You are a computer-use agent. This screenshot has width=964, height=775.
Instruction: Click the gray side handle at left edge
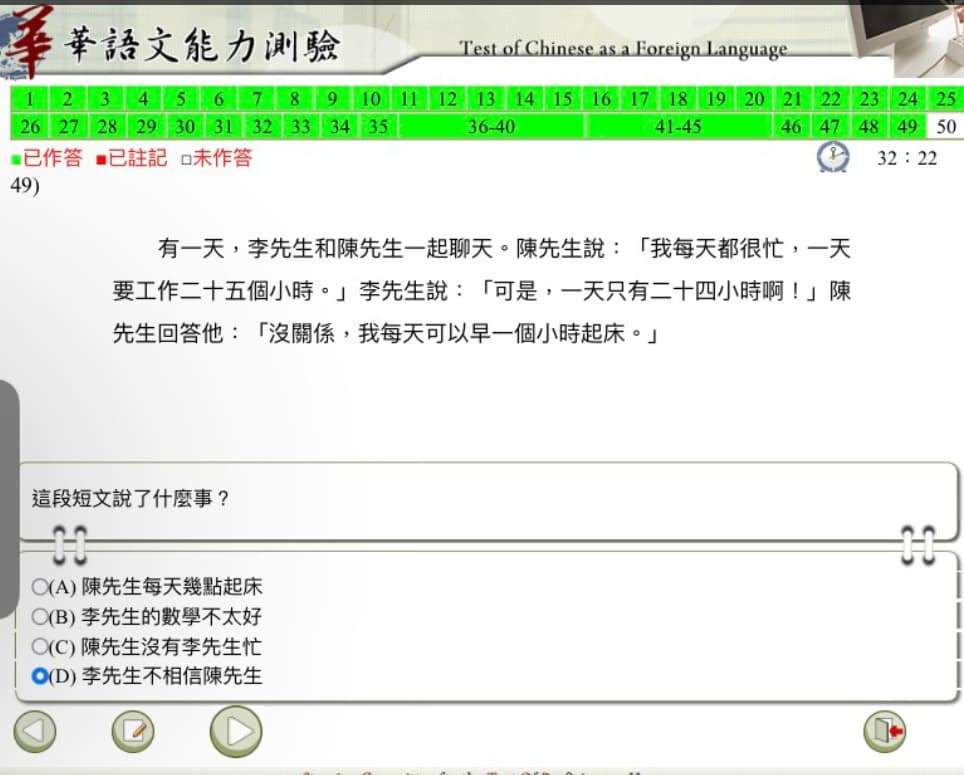(x=9, y=499)
